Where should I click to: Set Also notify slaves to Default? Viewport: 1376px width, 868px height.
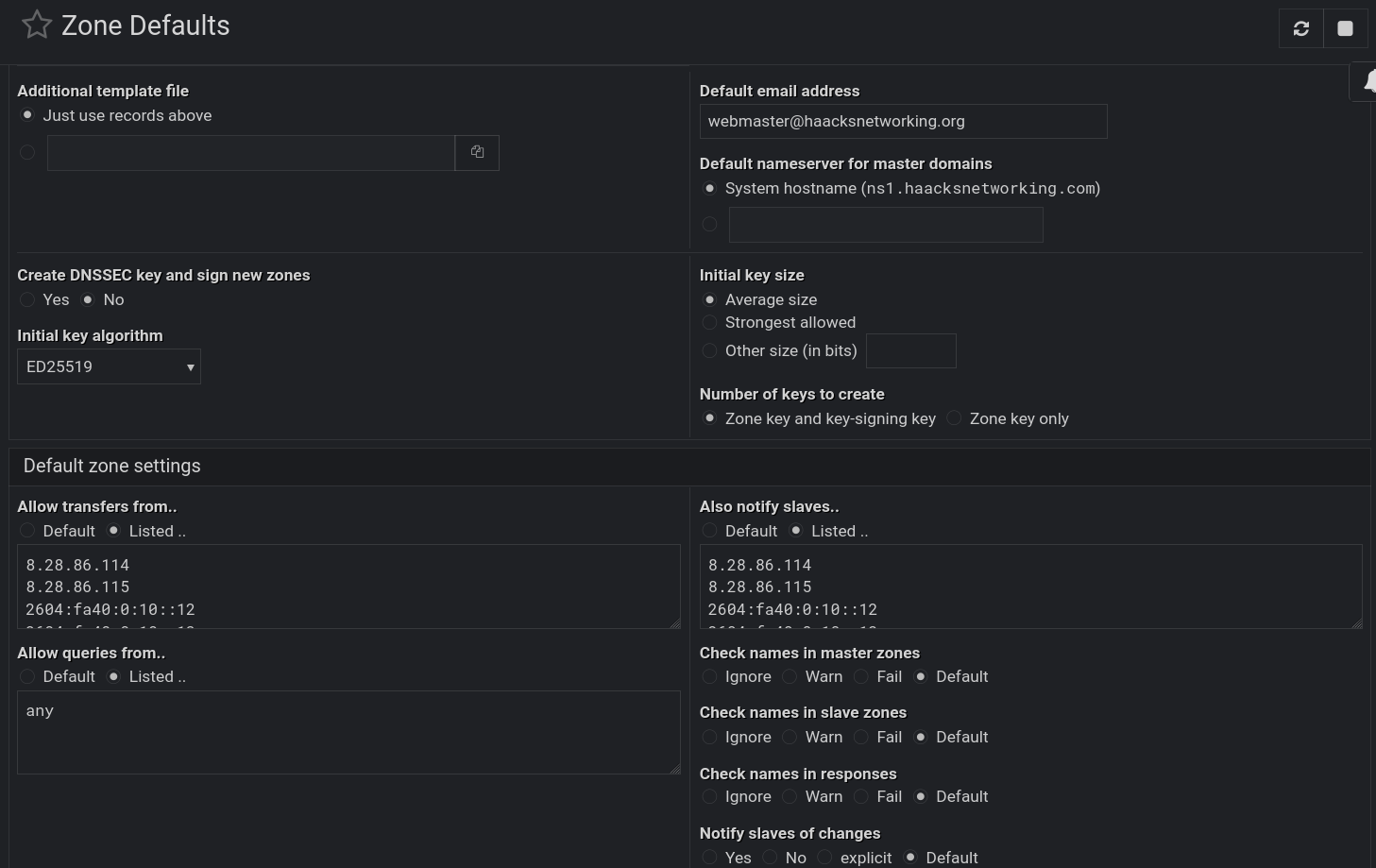[710, 532]
